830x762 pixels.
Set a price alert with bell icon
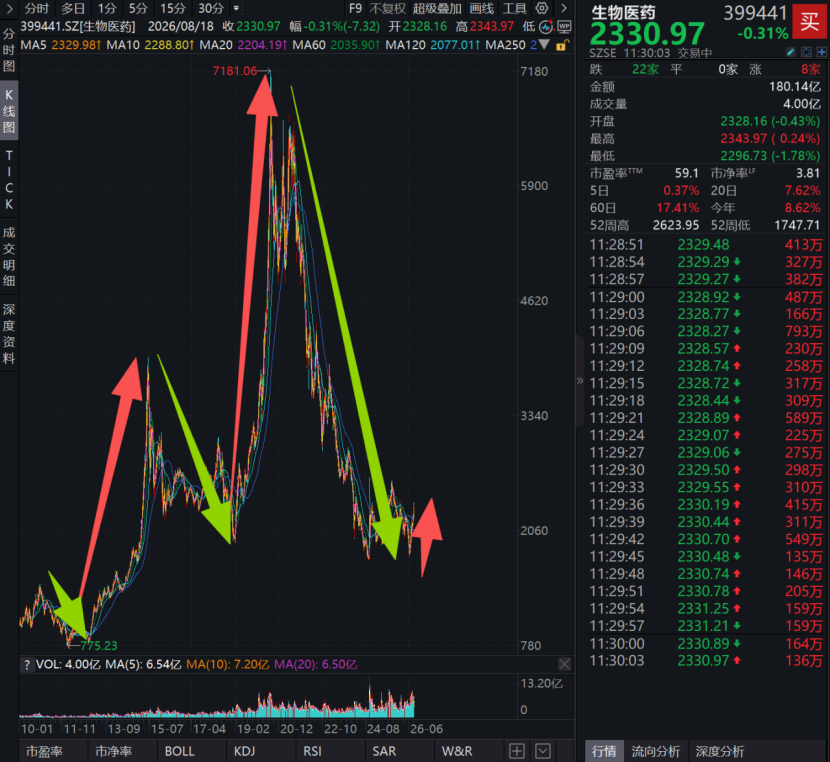[806, 52]
